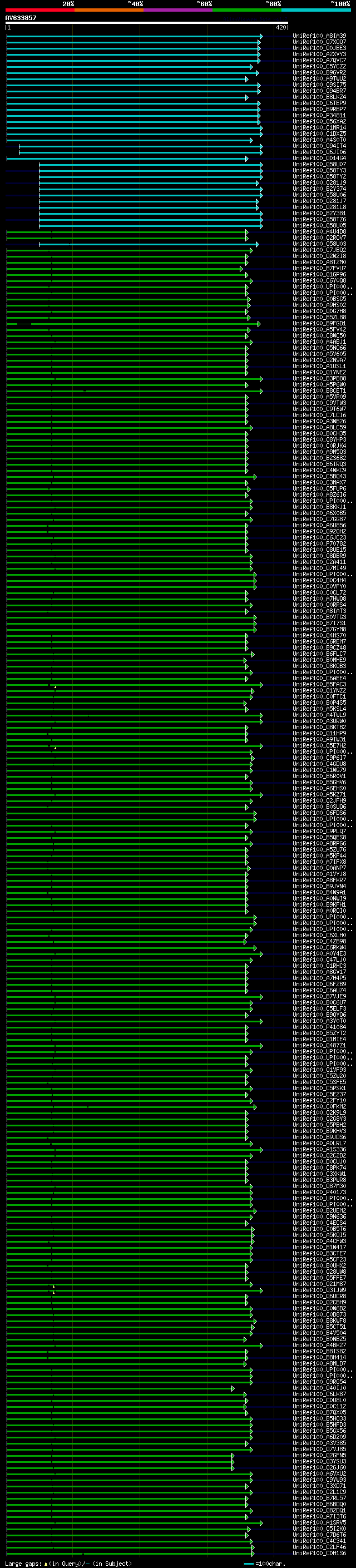
Task: Select the query name AV633857
Action: coord(21,18)
